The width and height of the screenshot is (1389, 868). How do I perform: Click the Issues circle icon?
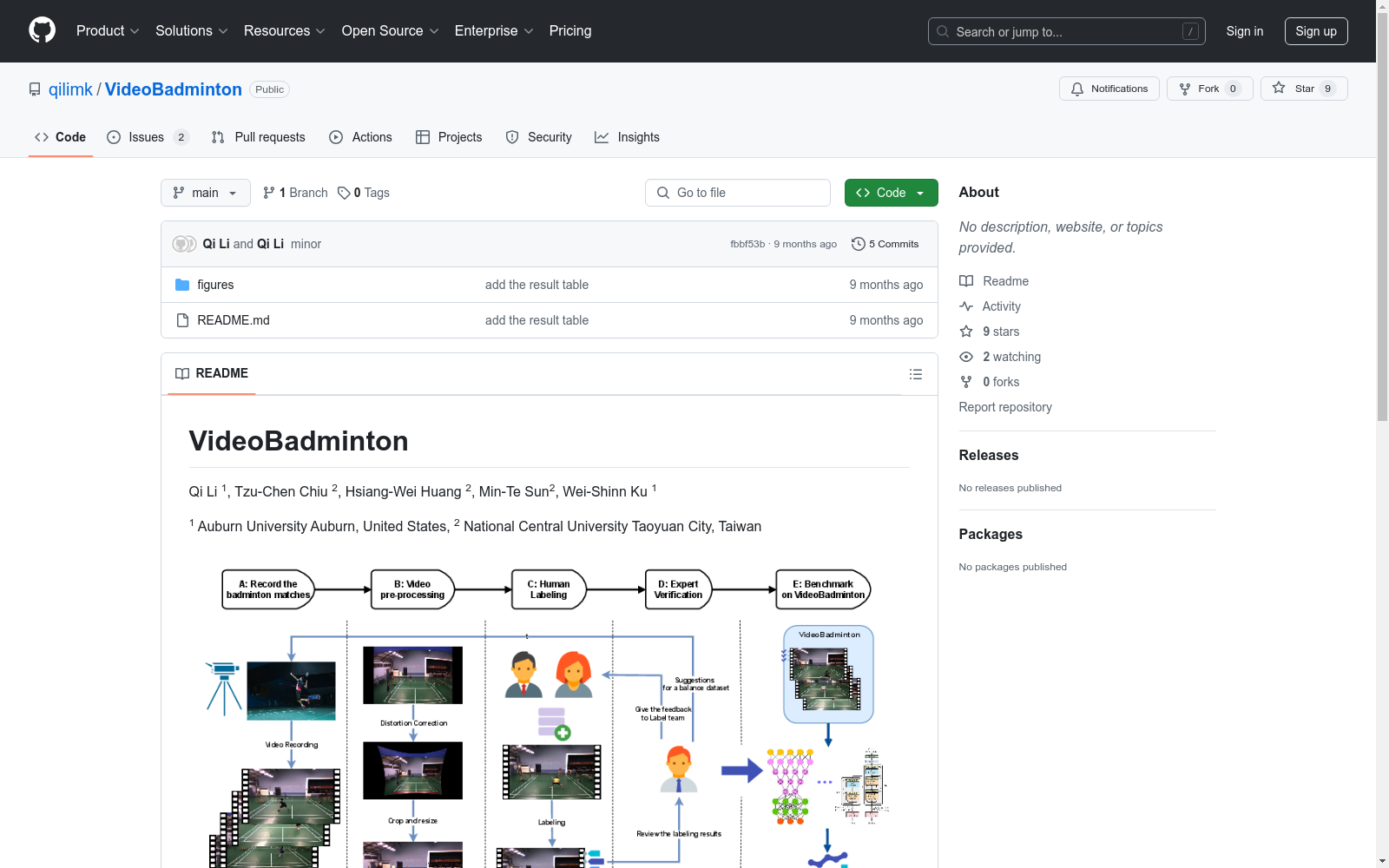coord(114,137)
